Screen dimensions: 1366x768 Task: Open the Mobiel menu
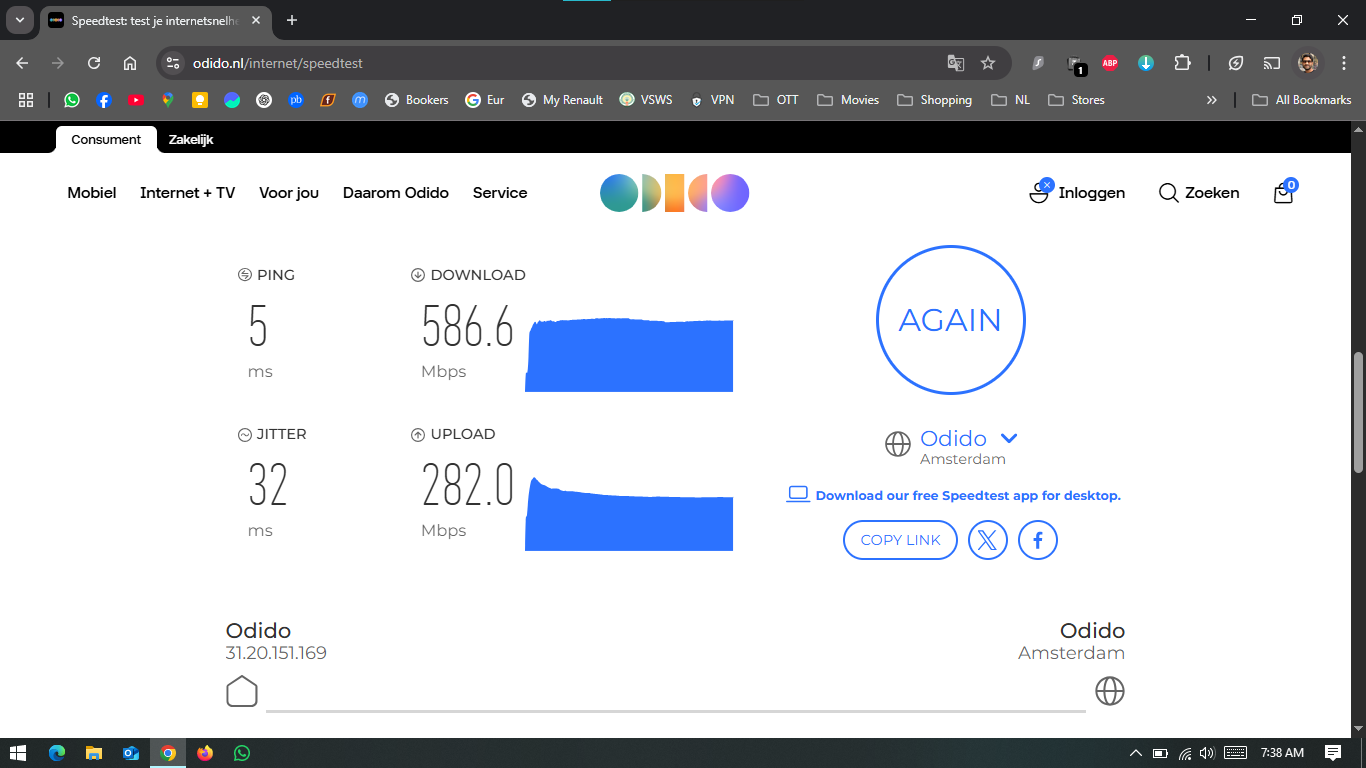[92, 193]
